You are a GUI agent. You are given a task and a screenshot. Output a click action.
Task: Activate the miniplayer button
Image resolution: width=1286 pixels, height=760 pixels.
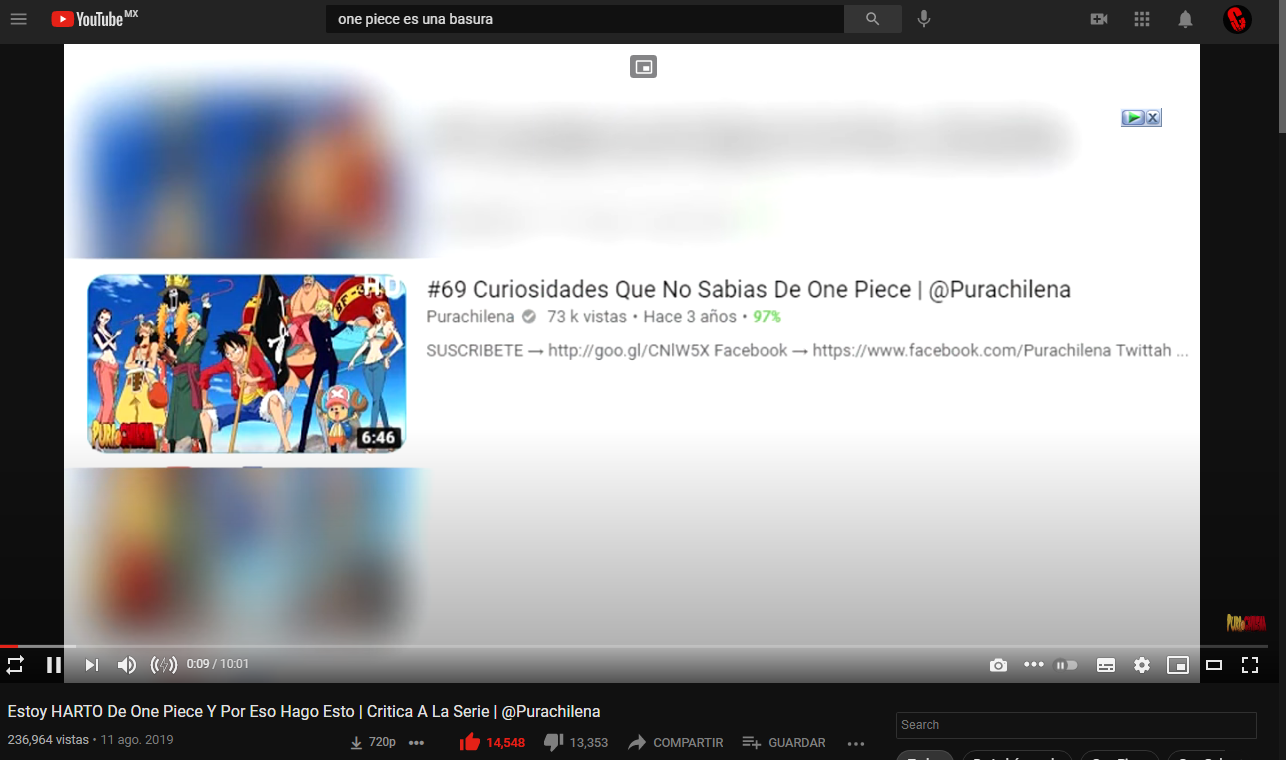(x=1178, y=665)
